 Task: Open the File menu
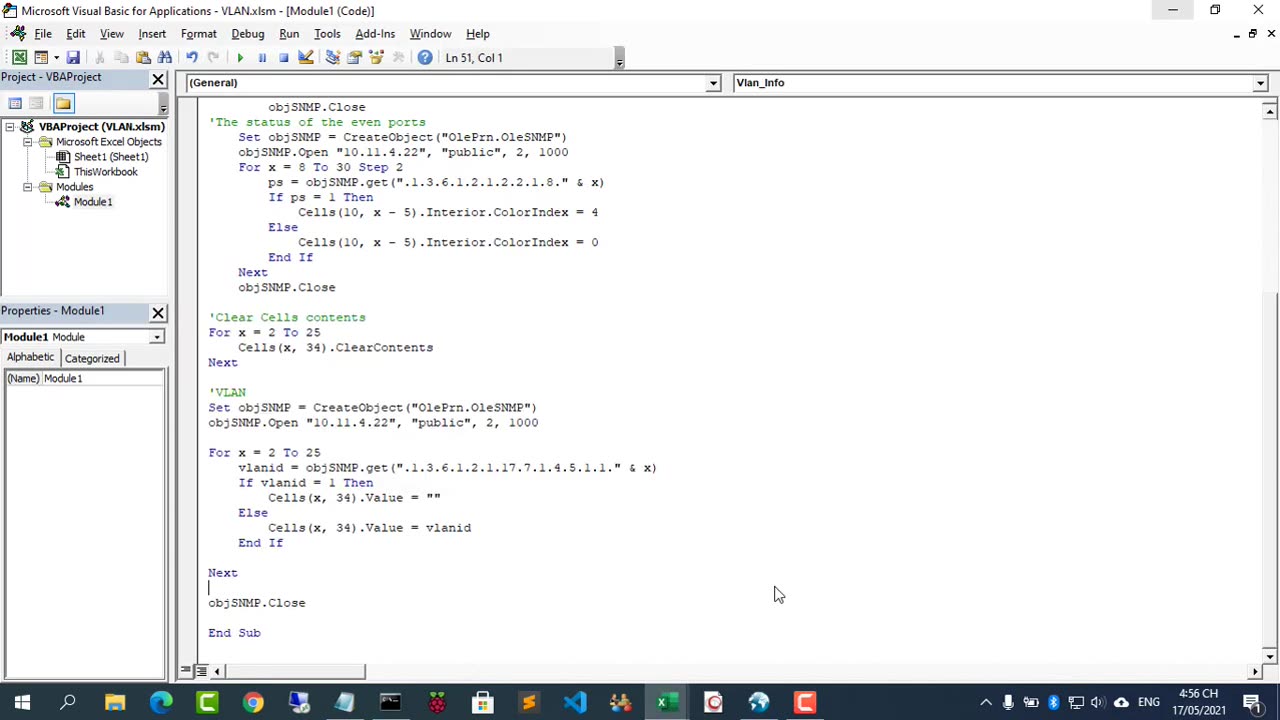(x=43, y=34)
